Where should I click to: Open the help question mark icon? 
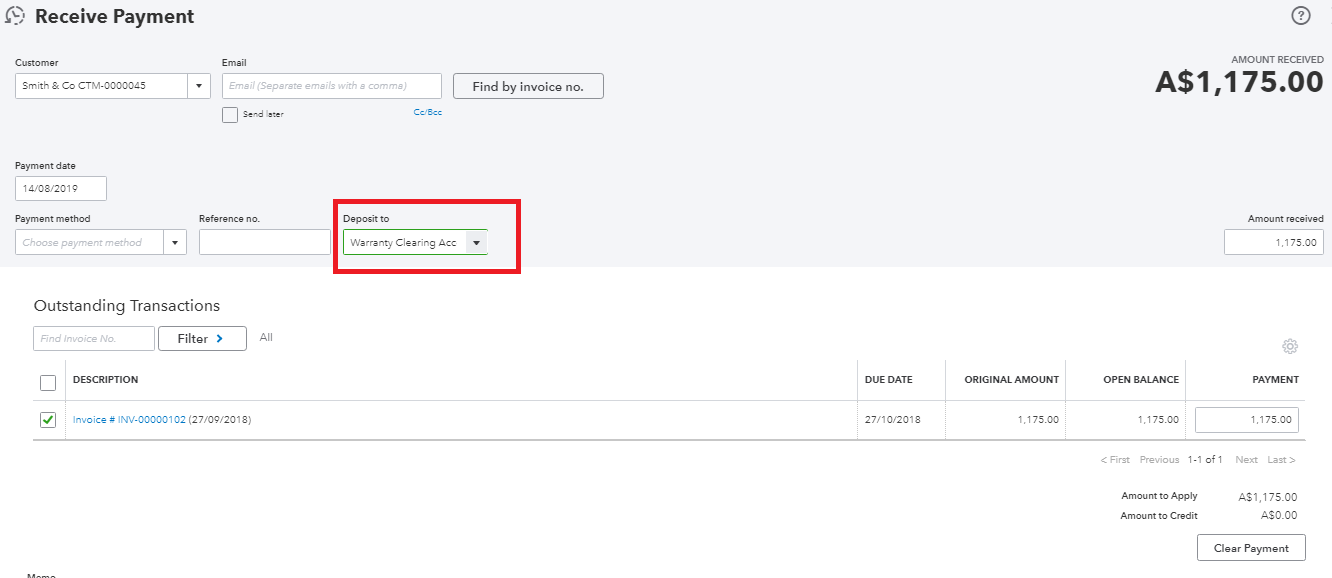click(x=1300, y=16)
